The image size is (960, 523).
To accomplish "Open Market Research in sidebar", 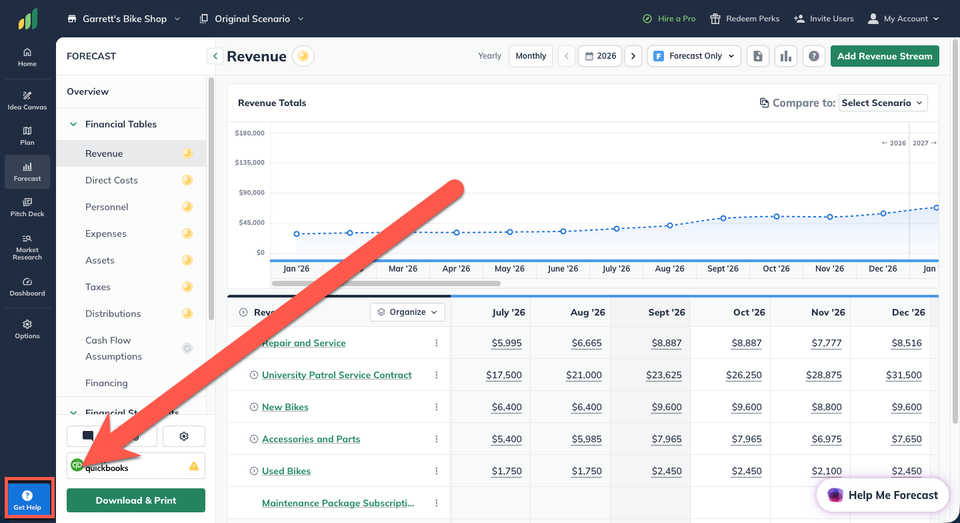I will click(x=27, y=247).
